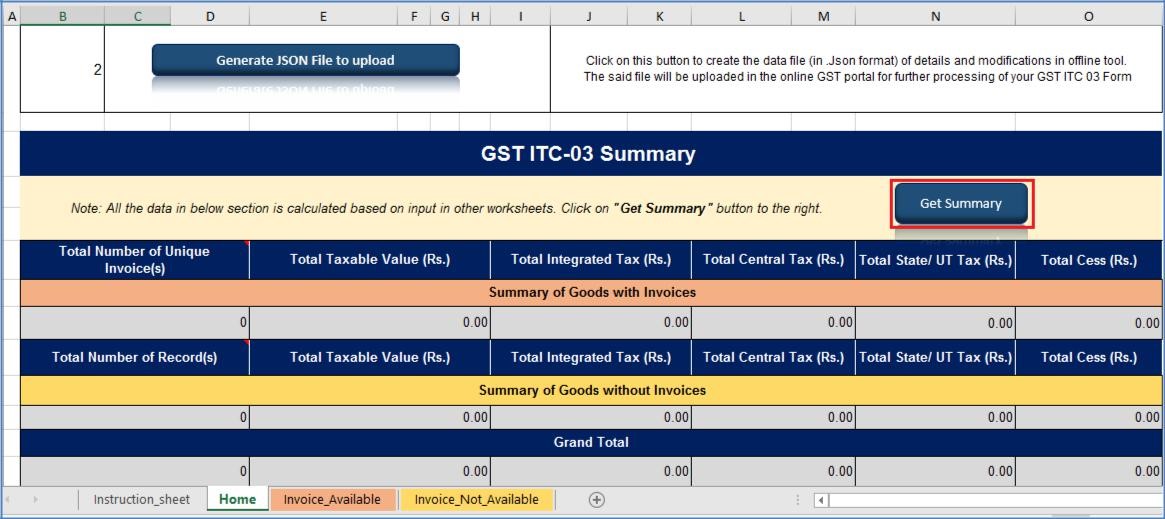The height and width of the screenshot is (519, 1165).
Task: Switch to the Instruction_sheet tab
Action: (141, 500)
